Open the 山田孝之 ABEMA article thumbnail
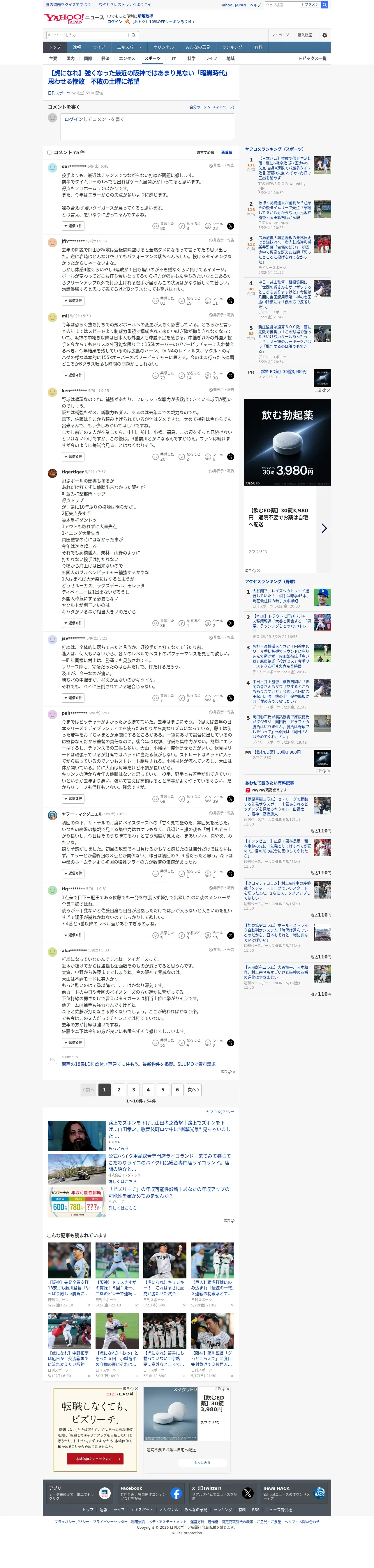Viewport: 374px width, 1568px height. point(76,1135)
